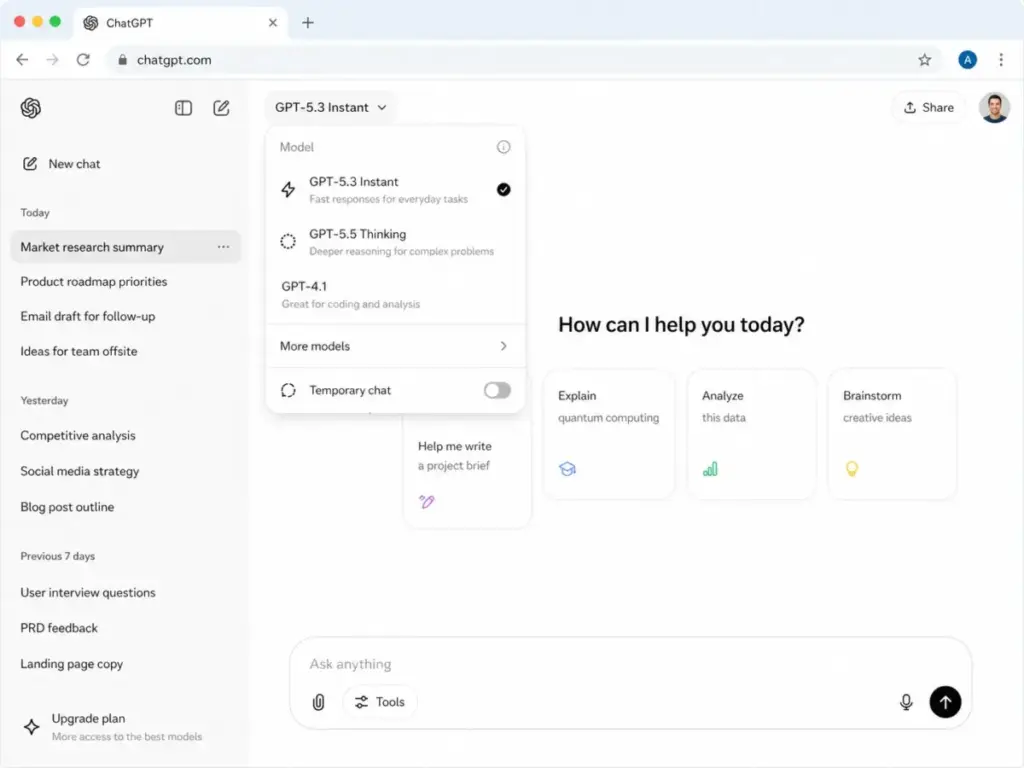The height and width of the screenshot is (768, 1024).
Task: Click the 'Today' section label
Action: (35, 213)
